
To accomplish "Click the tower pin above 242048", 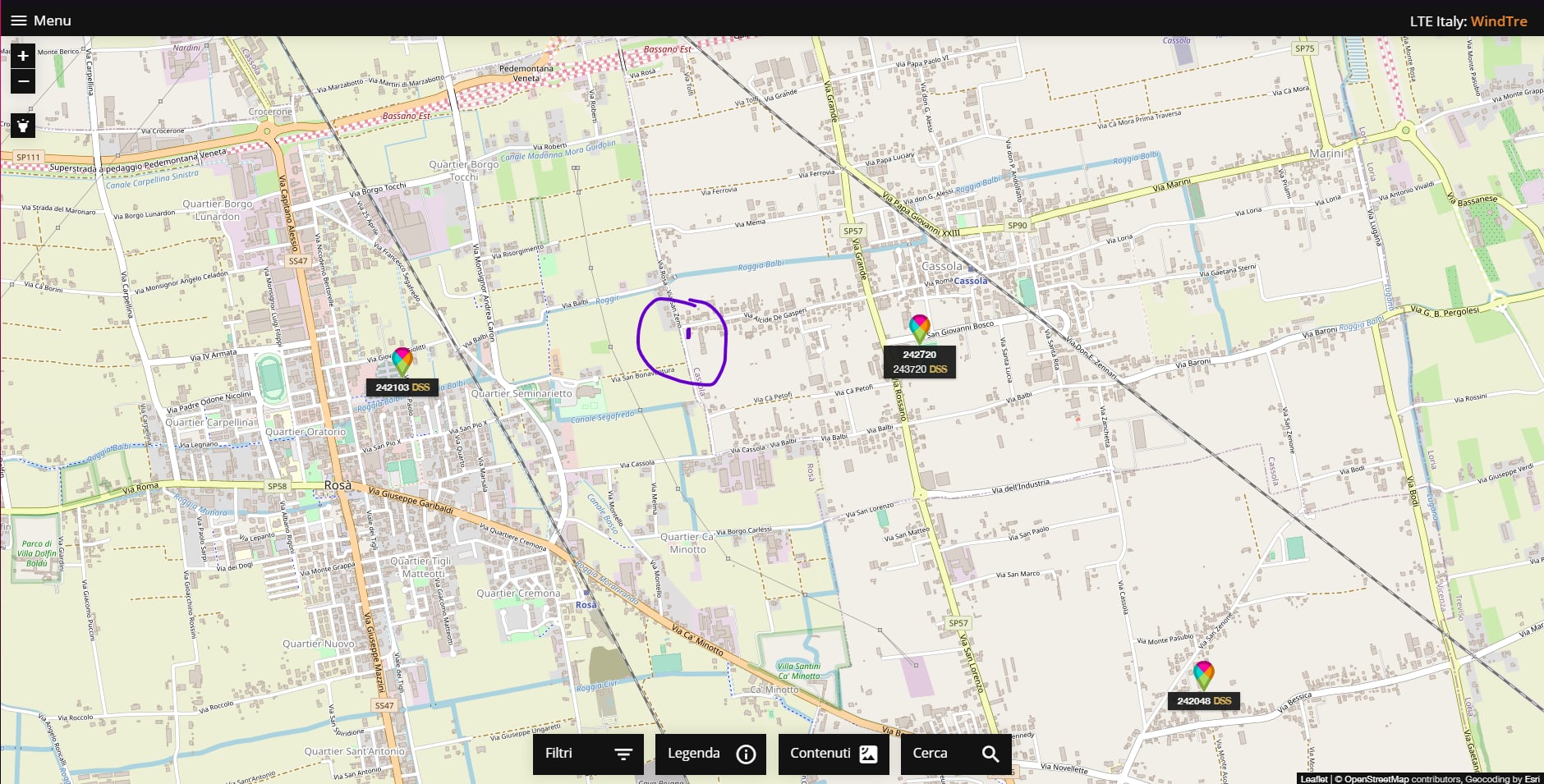I will click(x=1203, y=674).
